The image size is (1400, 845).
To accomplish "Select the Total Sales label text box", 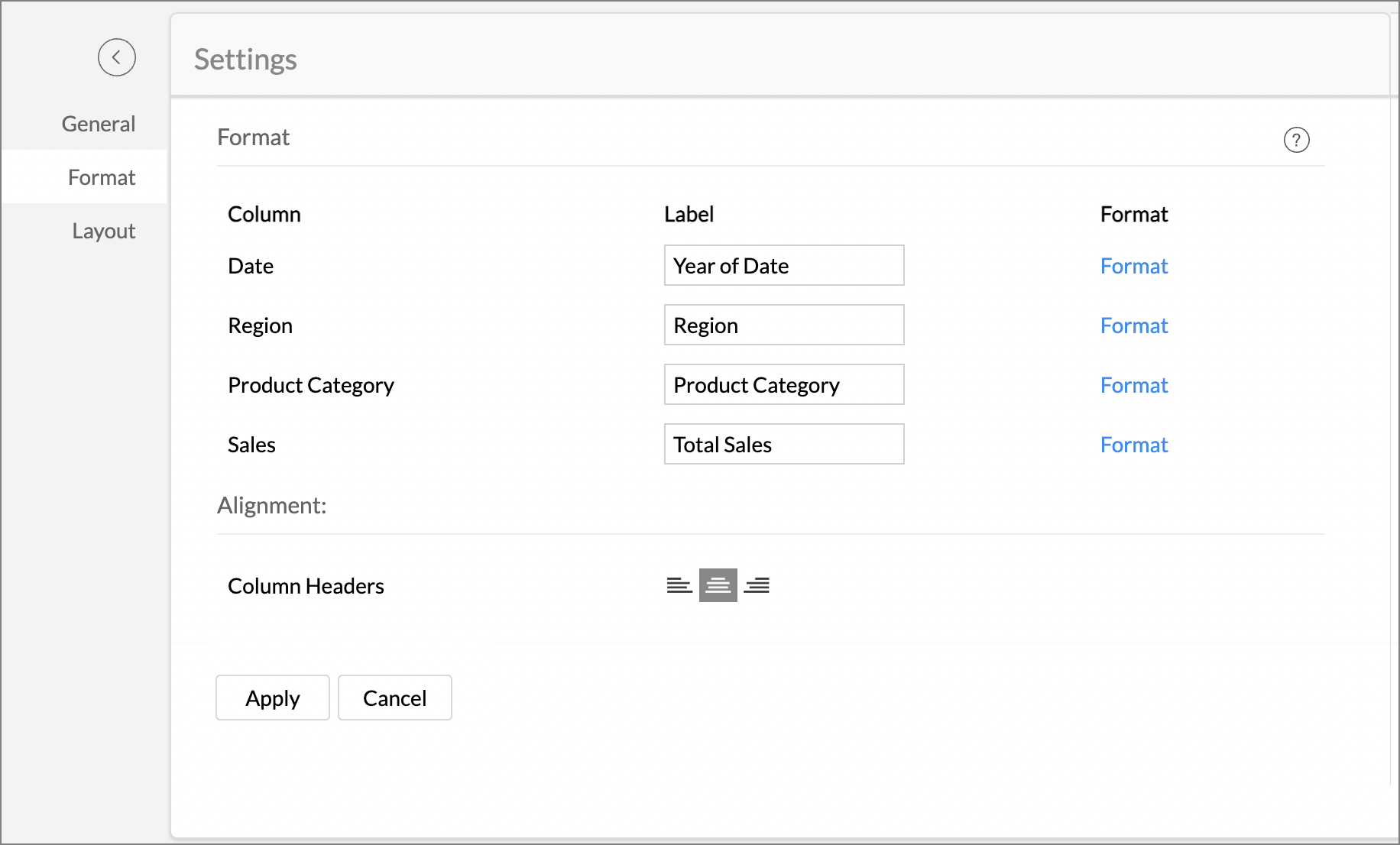I will 783,444.
